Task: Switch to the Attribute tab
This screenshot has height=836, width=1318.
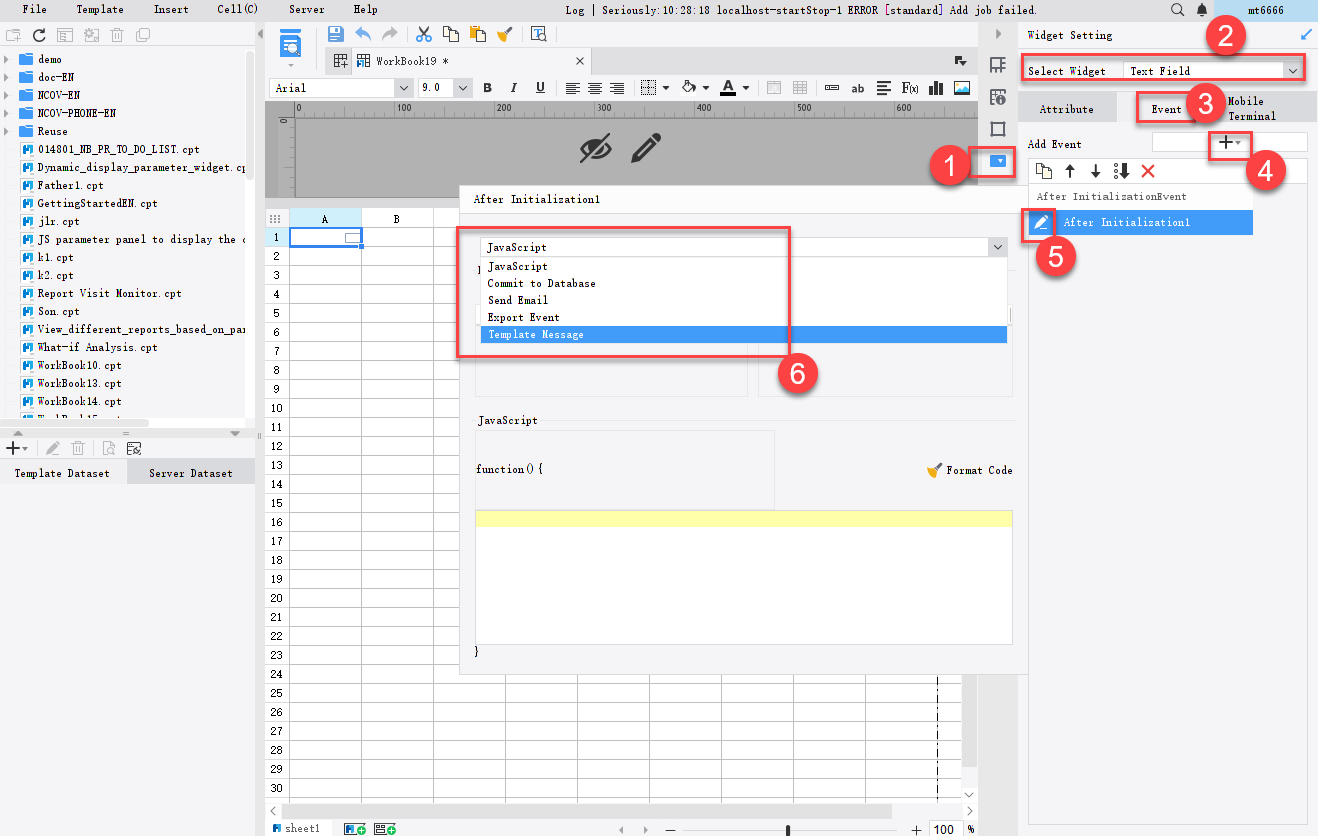Action: pos(1067,109)
